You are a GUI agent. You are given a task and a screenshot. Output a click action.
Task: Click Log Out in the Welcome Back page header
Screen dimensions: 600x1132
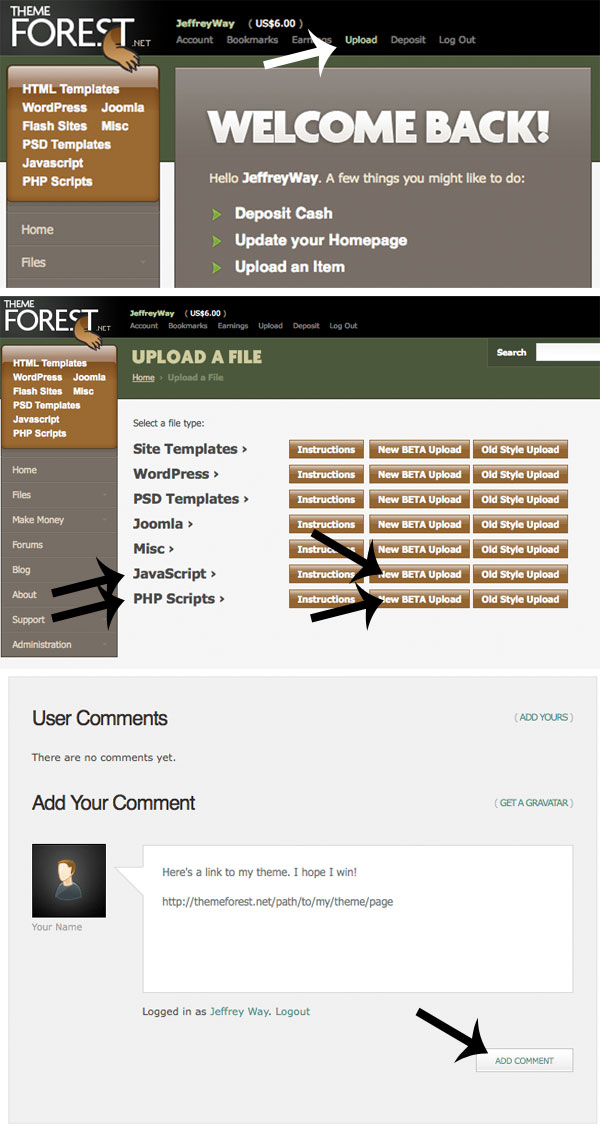pos(457,40)
